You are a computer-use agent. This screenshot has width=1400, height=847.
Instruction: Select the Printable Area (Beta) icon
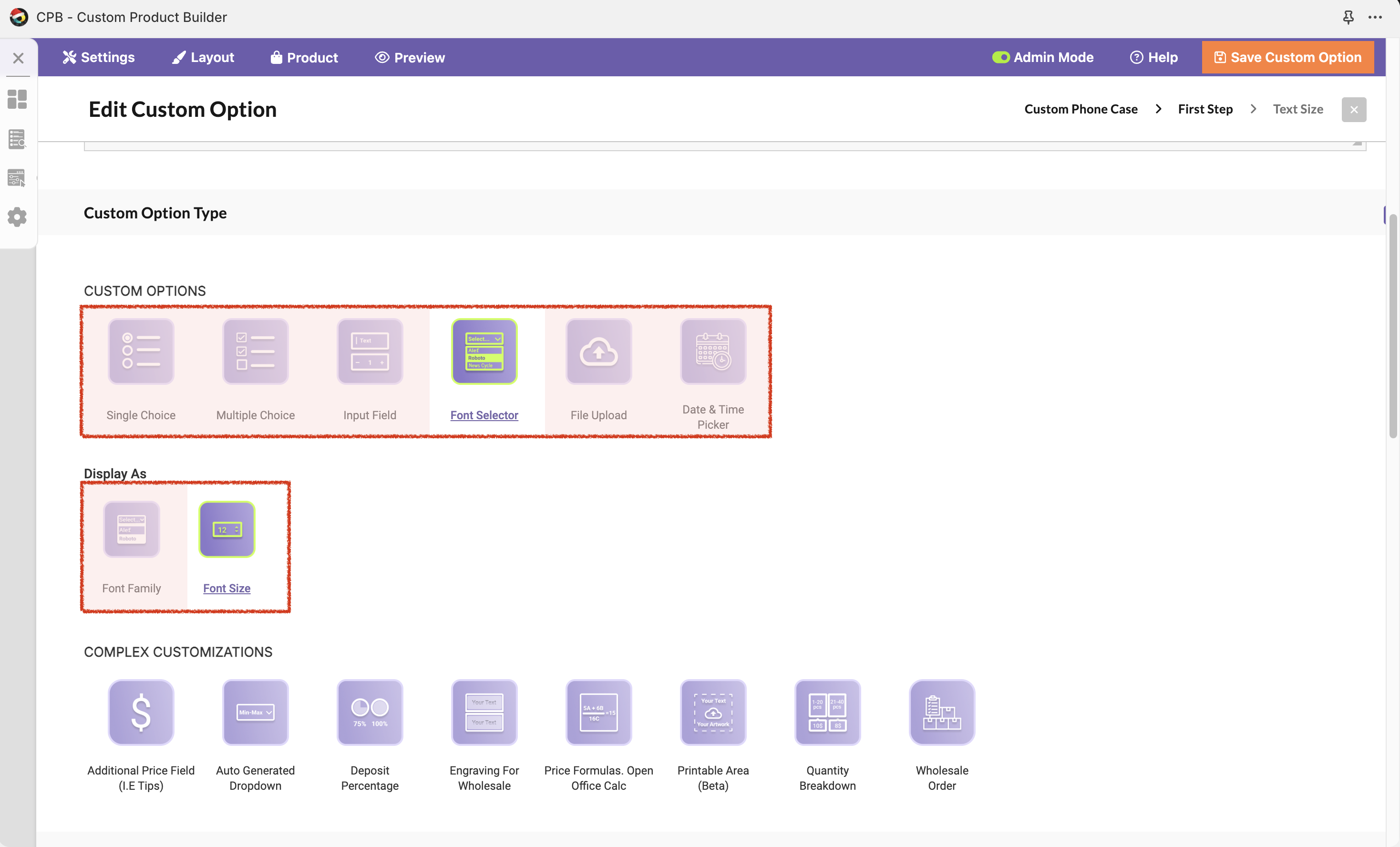712,712
